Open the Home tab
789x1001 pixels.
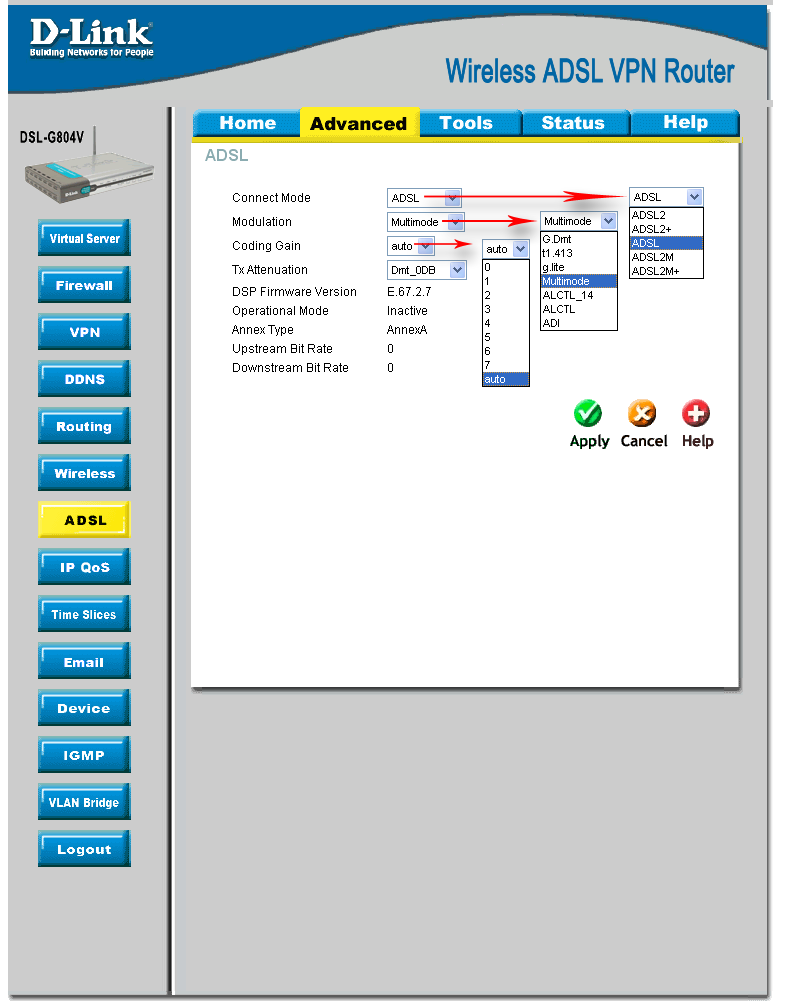247,123
